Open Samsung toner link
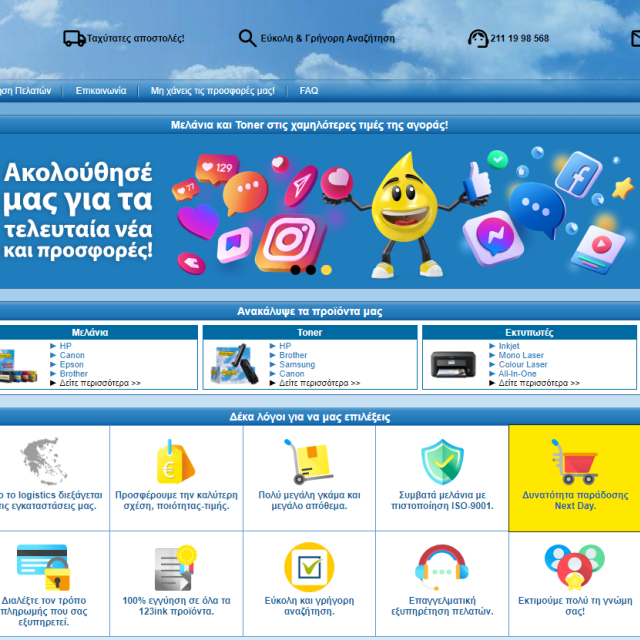Viewport: 640px width, 640px height. pos(297,364)
